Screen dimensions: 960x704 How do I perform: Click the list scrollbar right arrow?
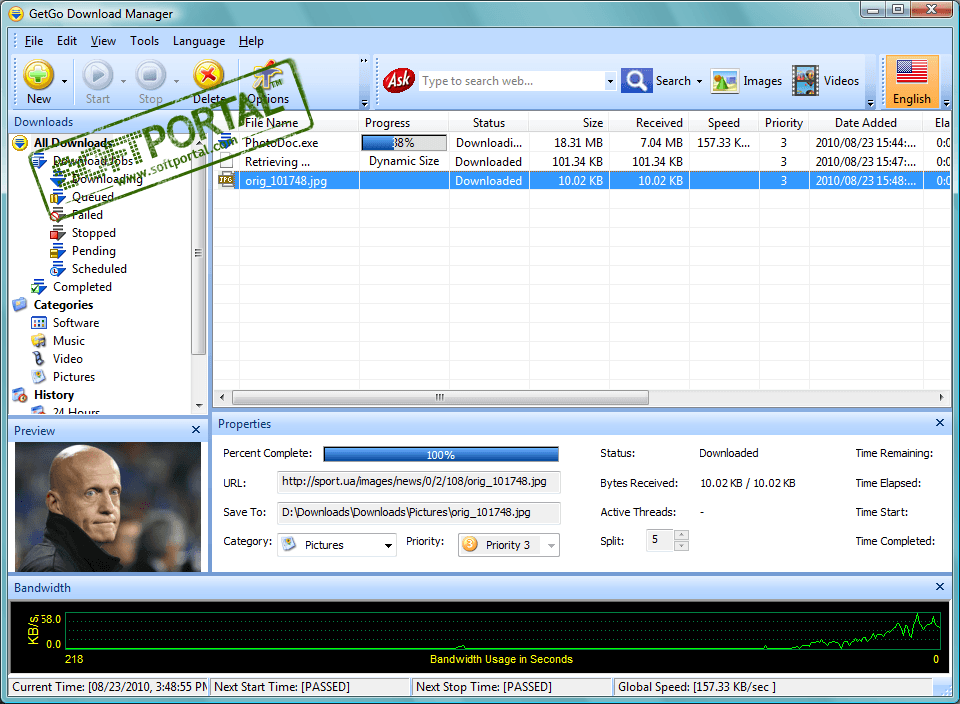[x=941, y=397]
